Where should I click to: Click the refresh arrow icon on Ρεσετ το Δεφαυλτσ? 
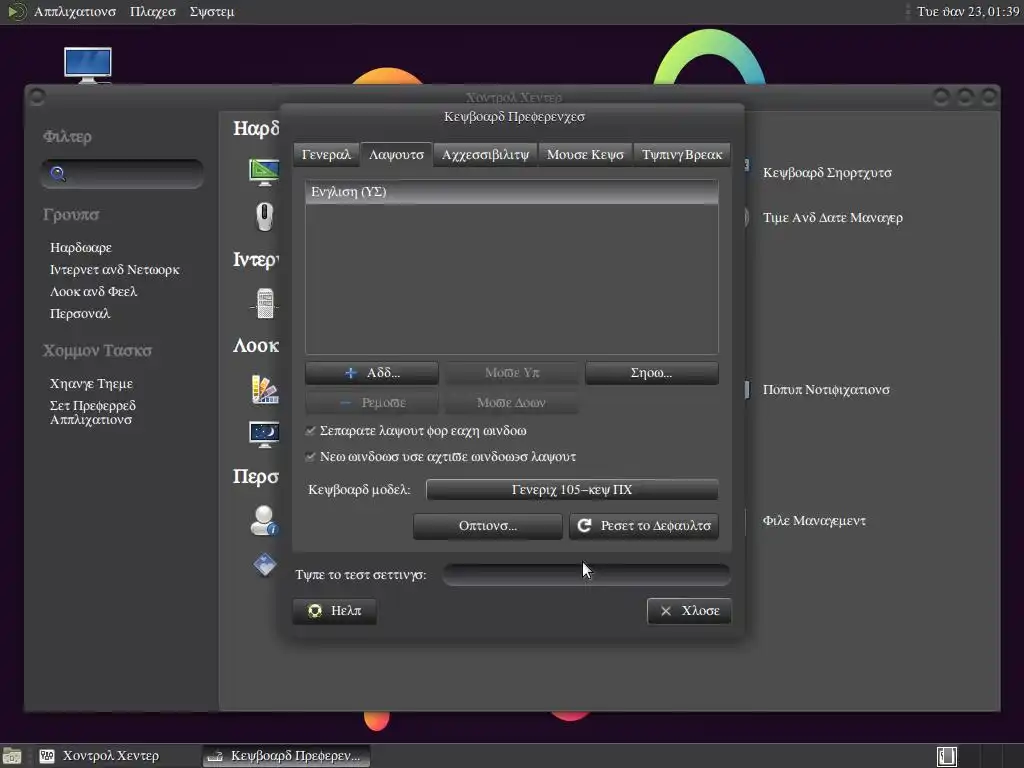(x=584, y=525)
